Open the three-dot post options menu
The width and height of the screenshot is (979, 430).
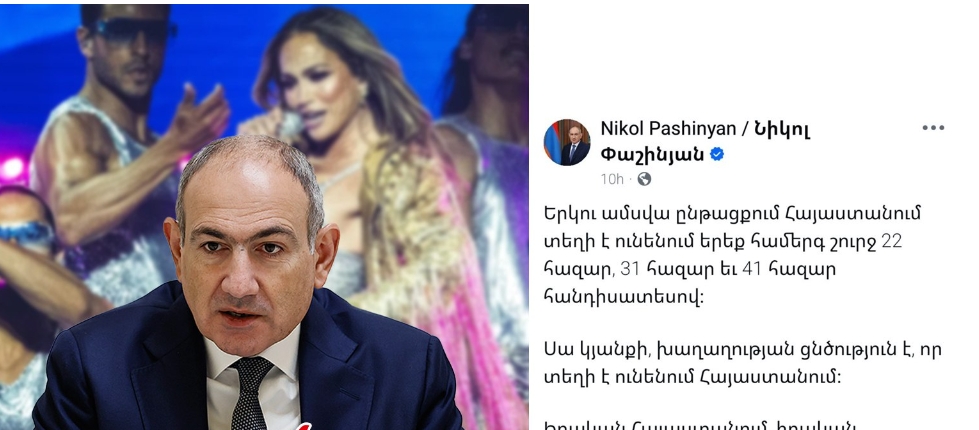933,128
